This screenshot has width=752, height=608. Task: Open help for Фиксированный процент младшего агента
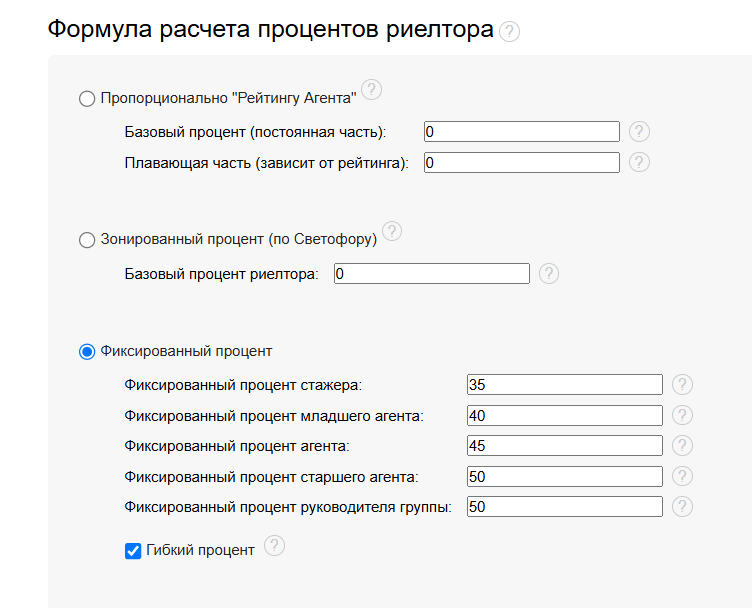click(x=682, y=416)
